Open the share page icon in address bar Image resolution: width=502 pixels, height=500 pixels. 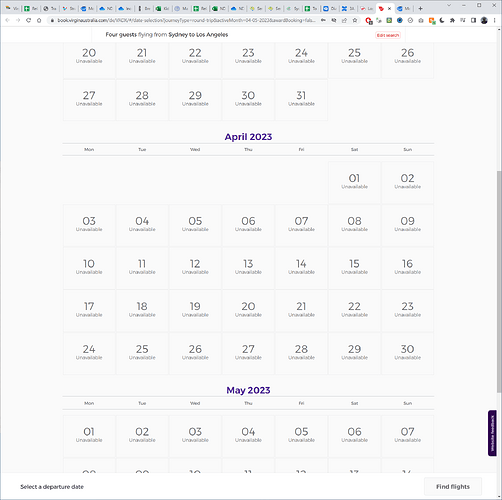tap(344, 20)
